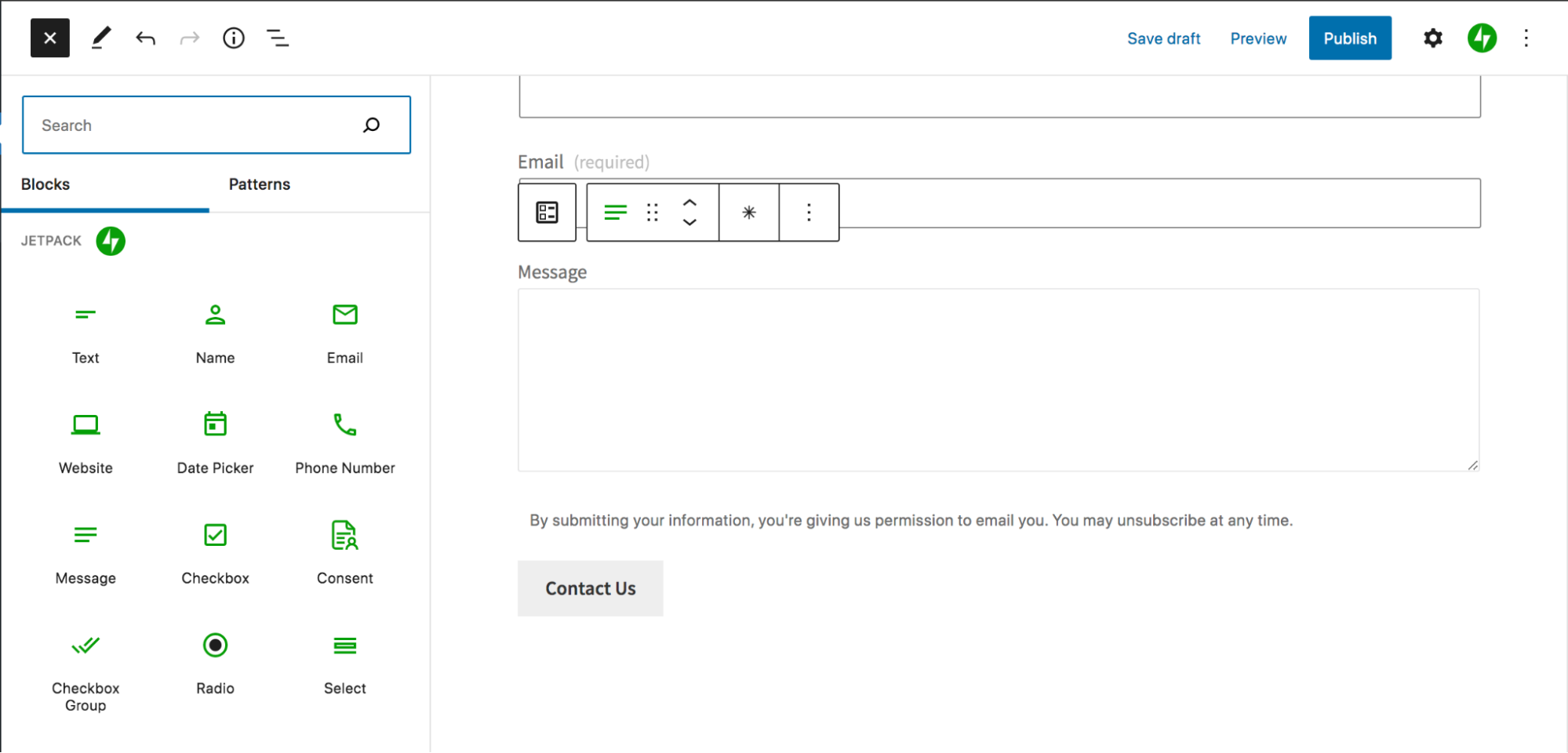Screen dimensions: 1568x753
Task: Toggle the required asterisk for Email
Action: (749, 213)
